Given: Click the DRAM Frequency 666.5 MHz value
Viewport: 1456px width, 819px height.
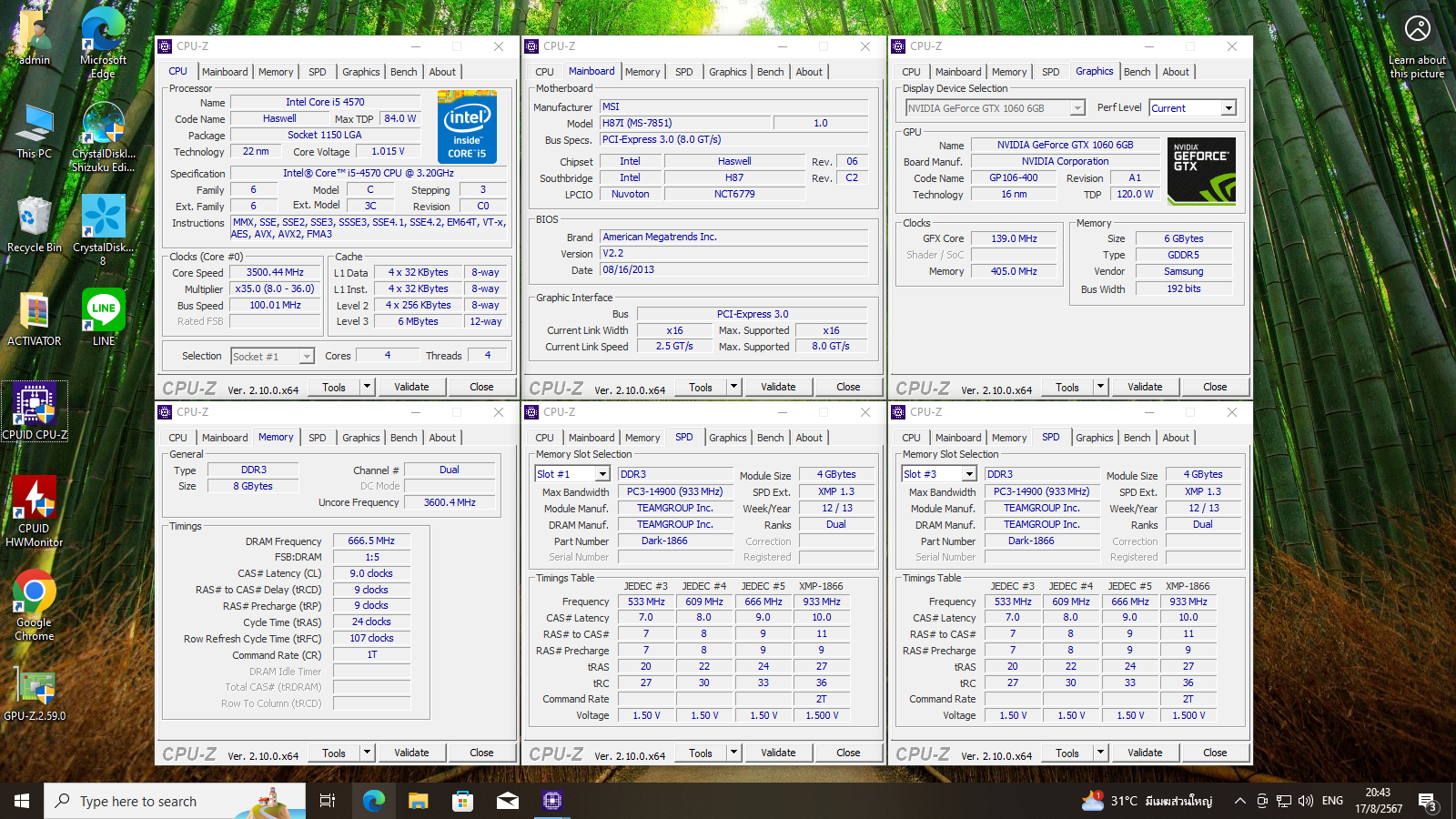Looking at the screenshot, I should point(371,541).
